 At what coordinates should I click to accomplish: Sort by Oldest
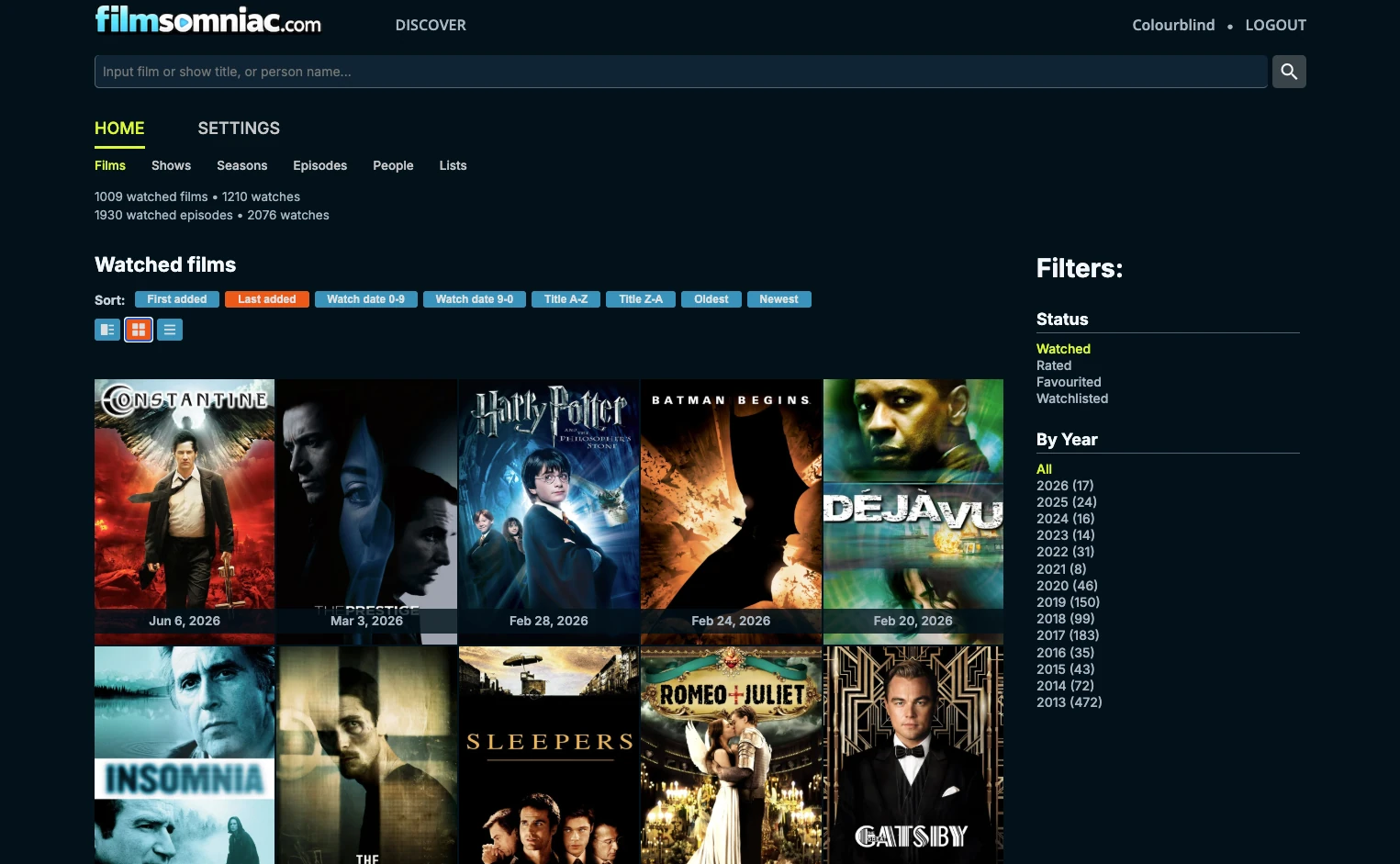click(711, 299)
